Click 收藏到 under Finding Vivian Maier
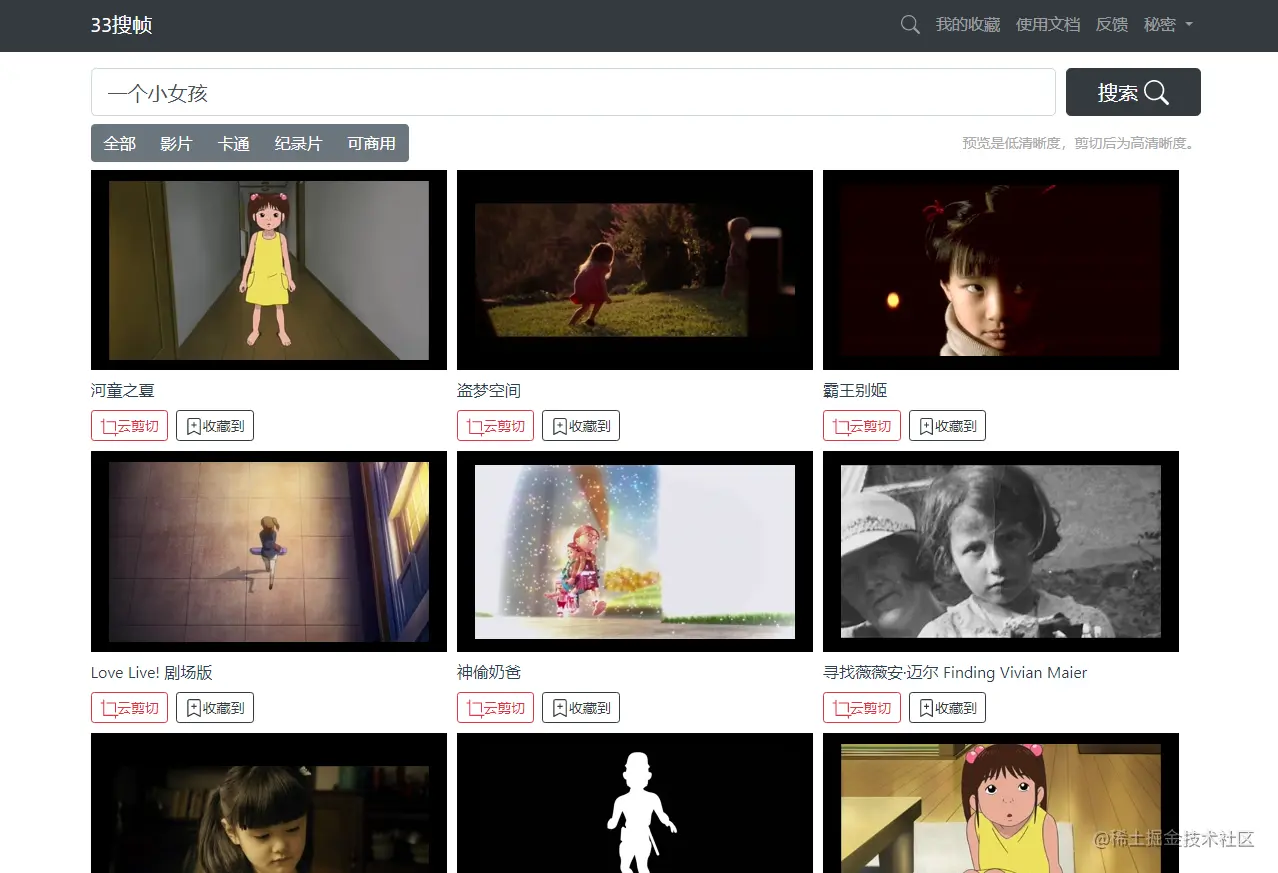 [x=947, y=708]
